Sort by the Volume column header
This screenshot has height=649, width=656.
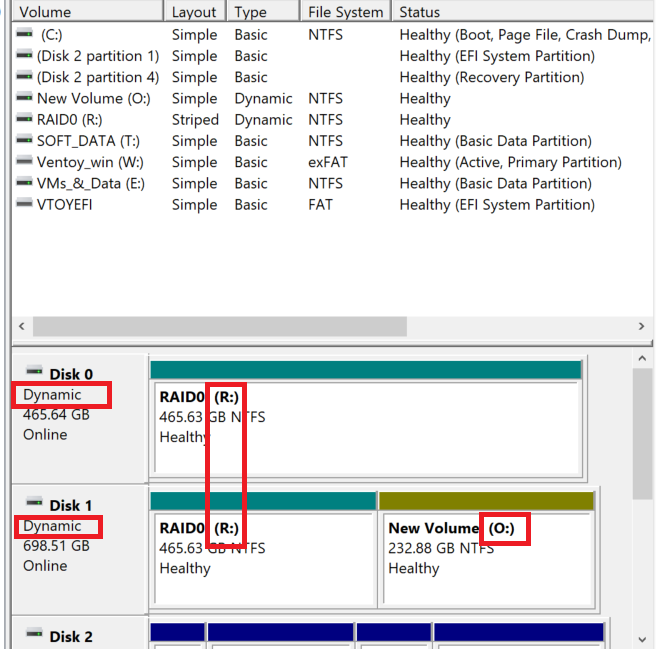(x=87, y=12)
